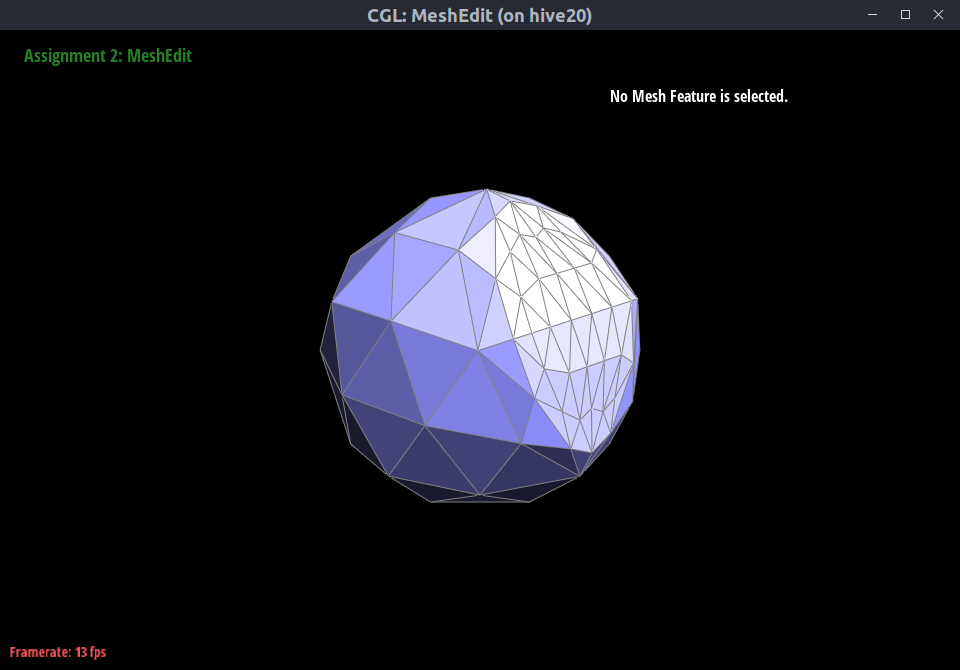Viewport: 960px width, 670px height.
Task: Maximize the MeshEdit window
Action: point(905,15)
